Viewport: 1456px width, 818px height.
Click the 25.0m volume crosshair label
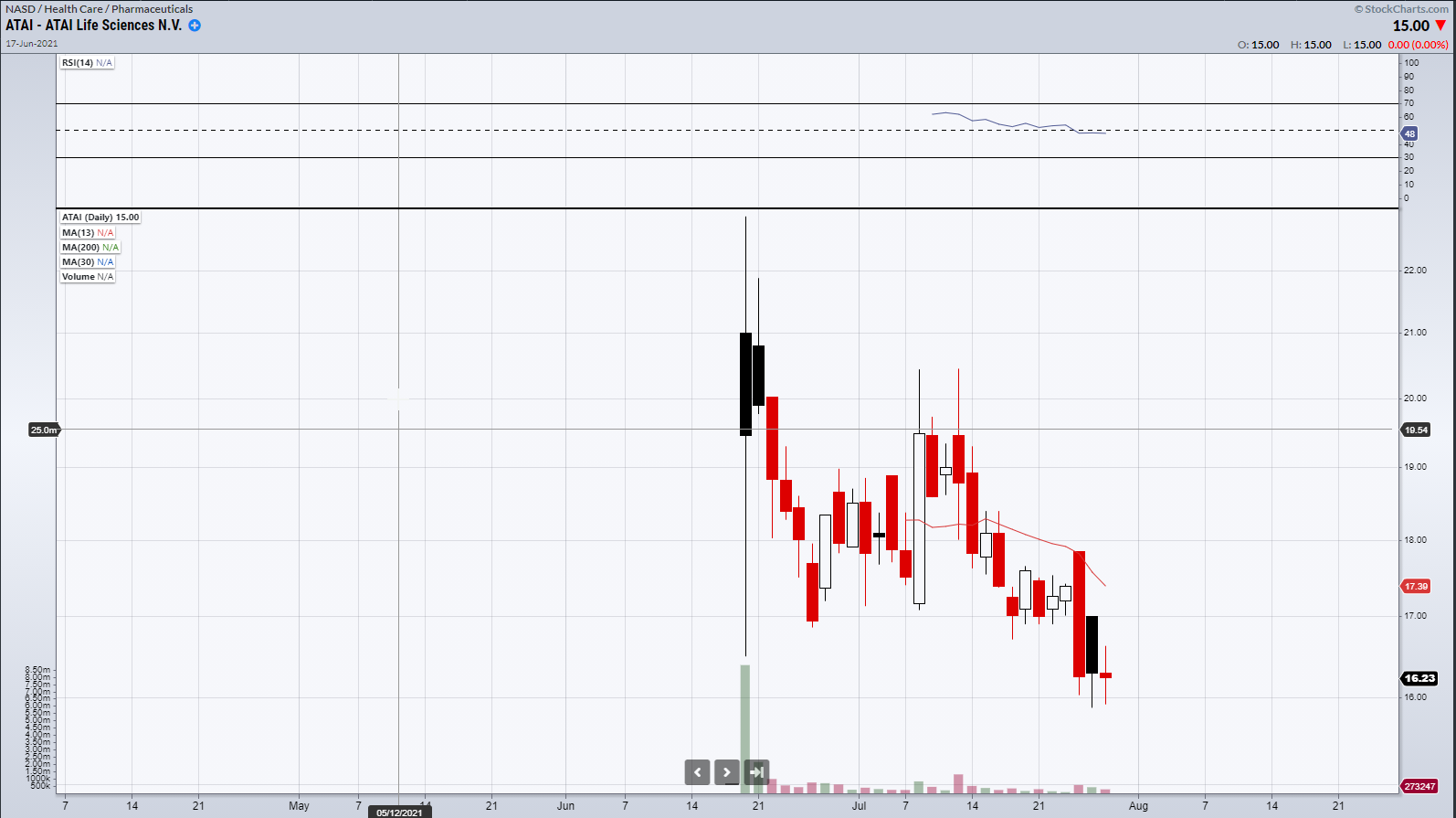pos(44,430)
